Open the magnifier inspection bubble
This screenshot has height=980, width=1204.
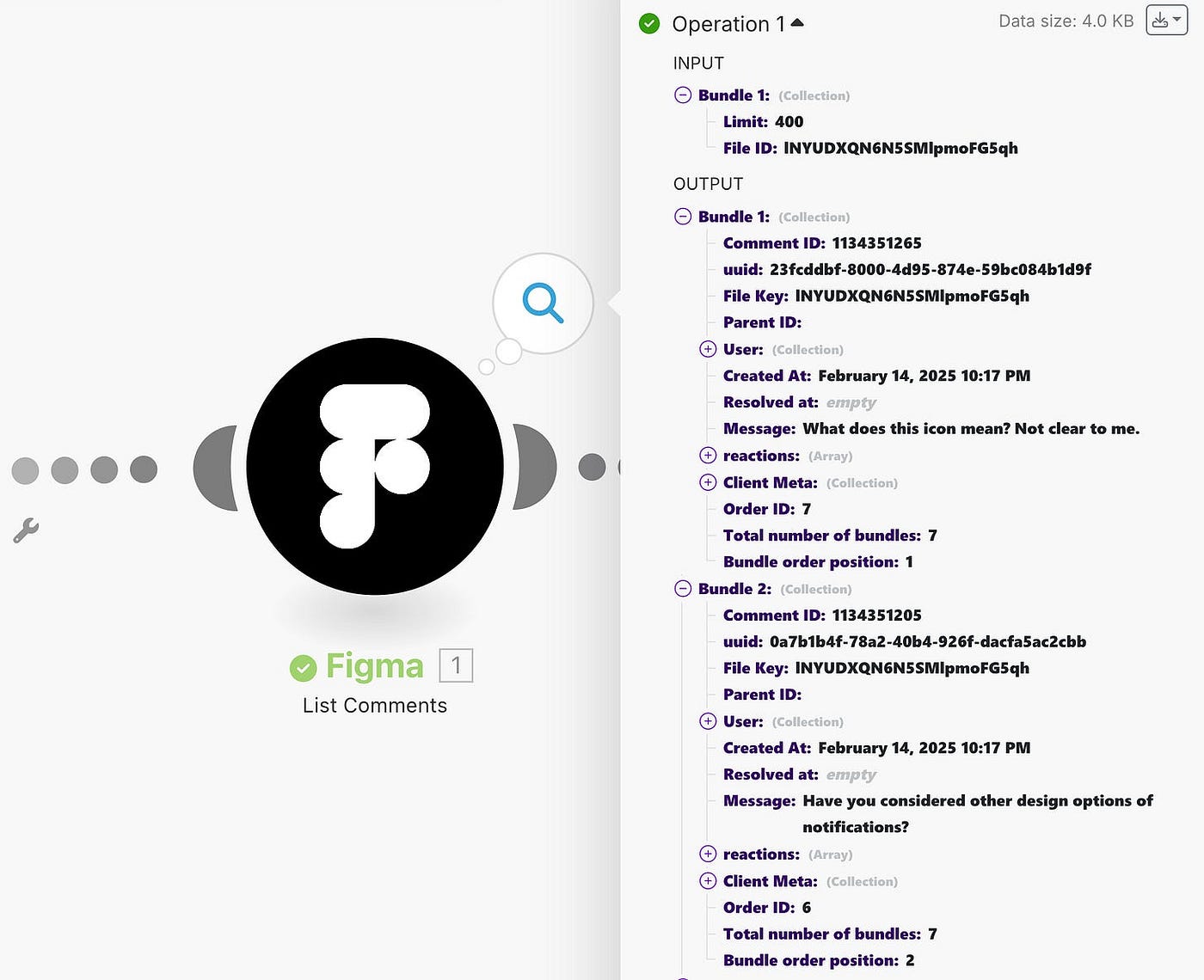543,303
